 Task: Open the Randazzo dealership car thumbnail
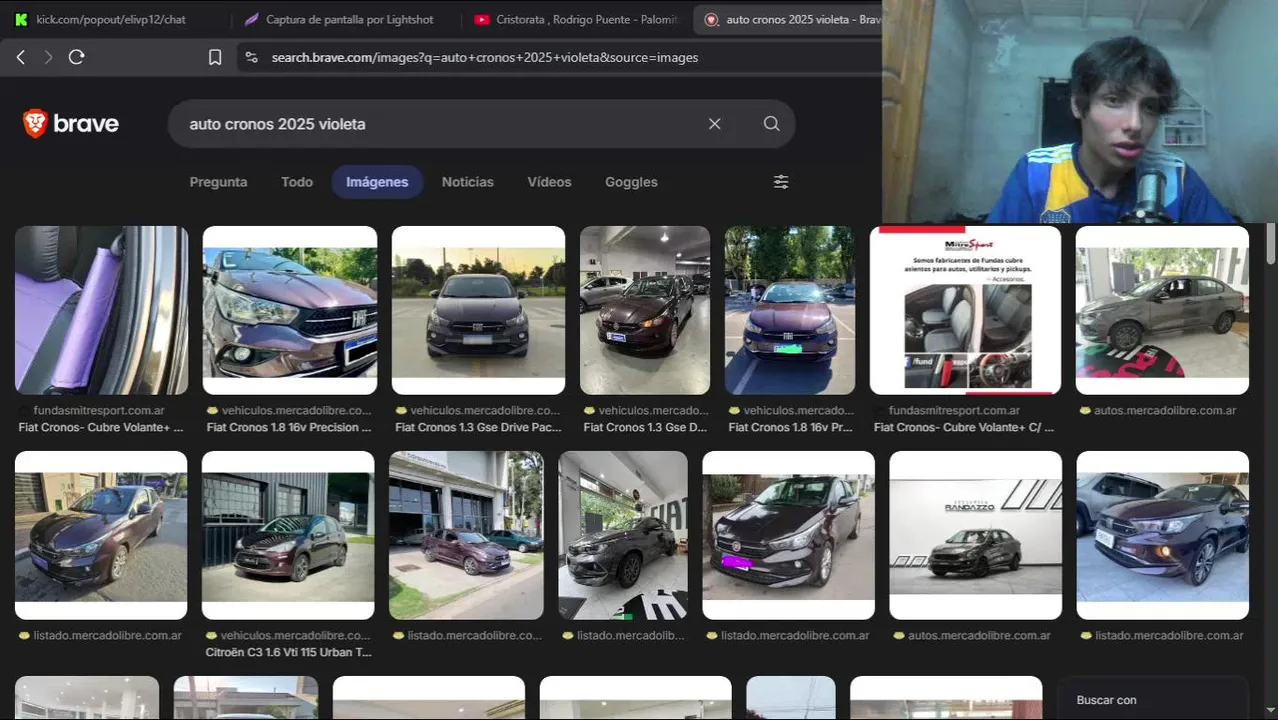point(975,535)
